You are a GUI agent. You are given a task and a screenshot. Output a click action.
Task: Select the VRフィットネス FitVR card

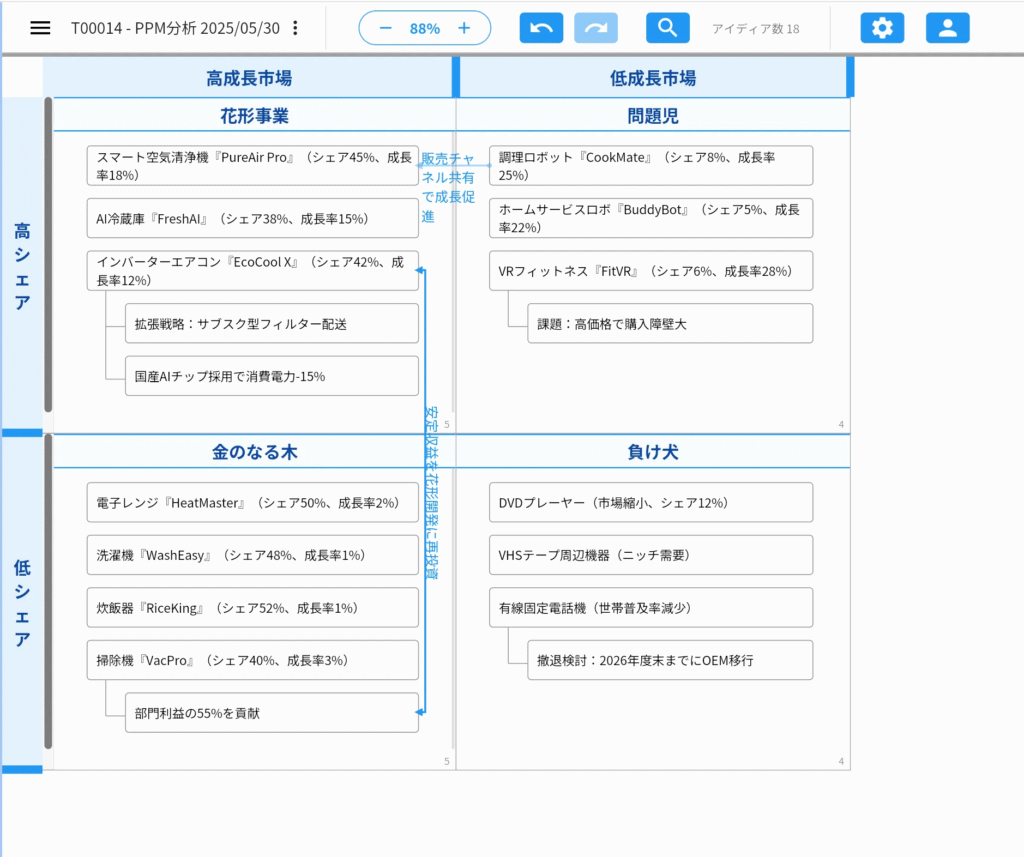(650, 271)
